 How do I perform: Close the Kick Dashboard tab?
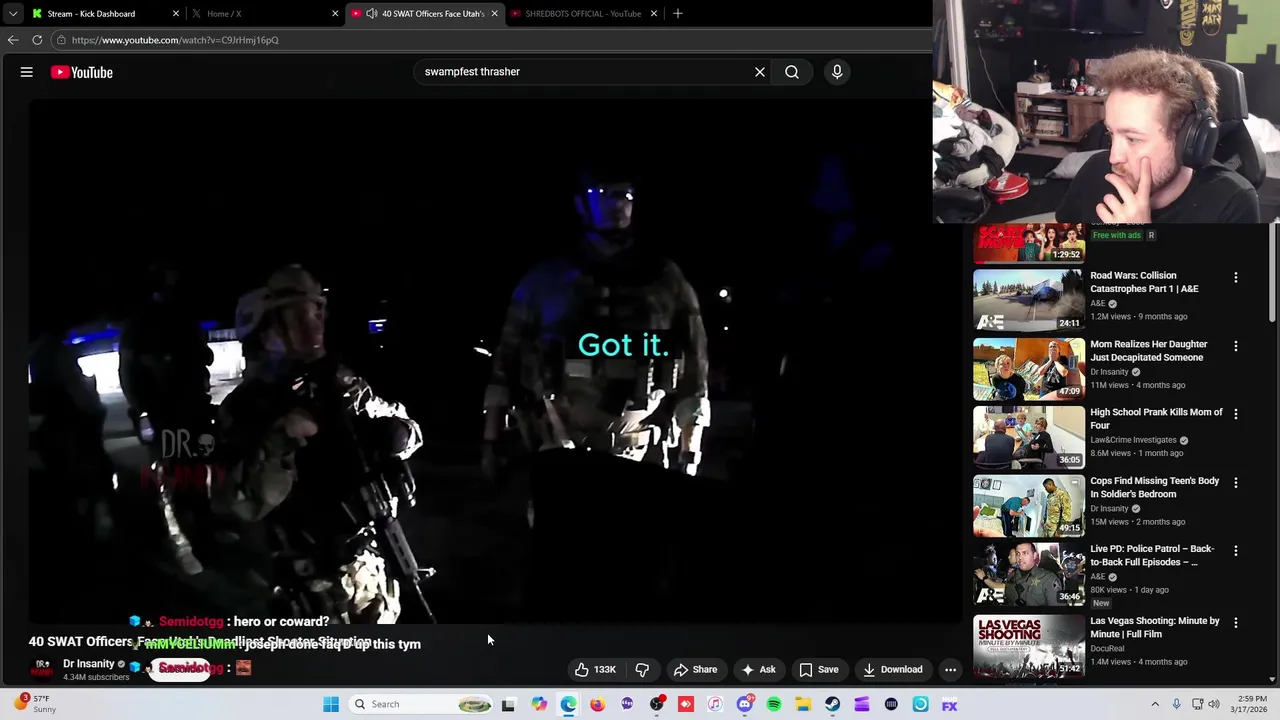tap(176, 14)
